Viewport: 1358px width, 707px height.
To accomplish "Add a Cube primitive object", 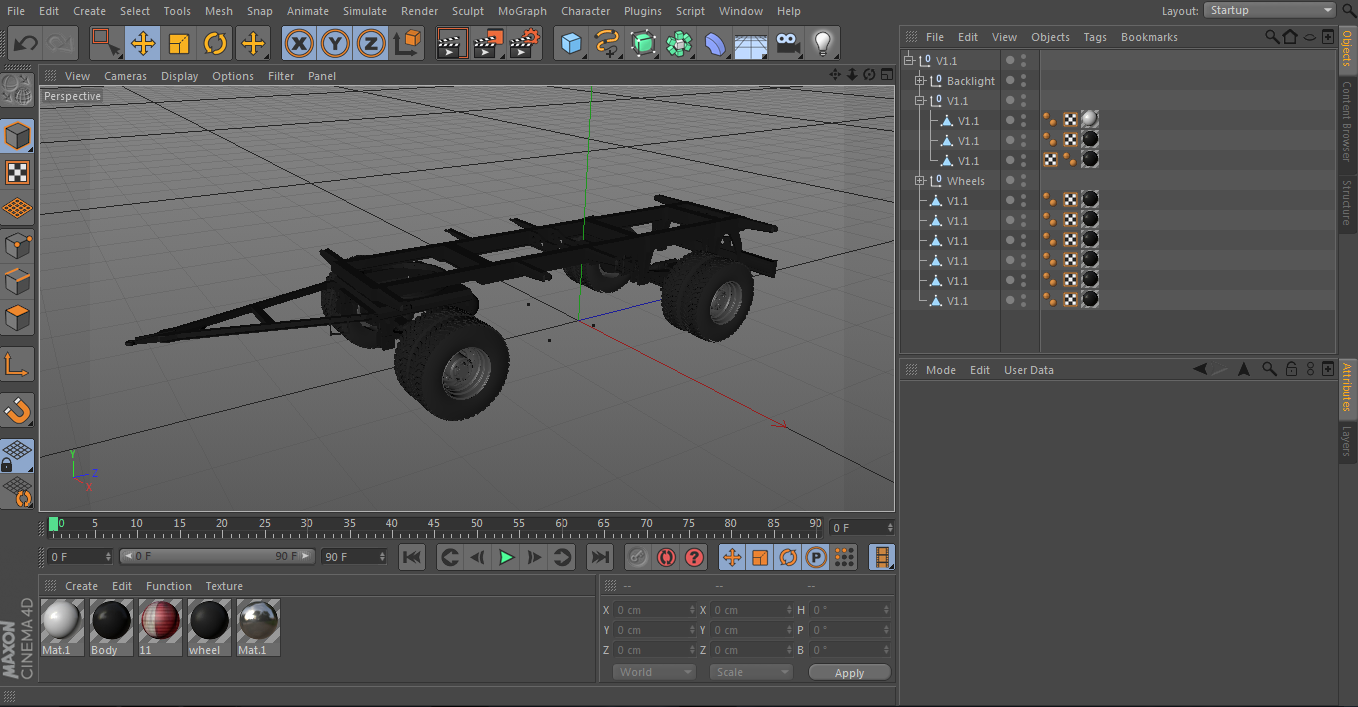I will 571,43.
